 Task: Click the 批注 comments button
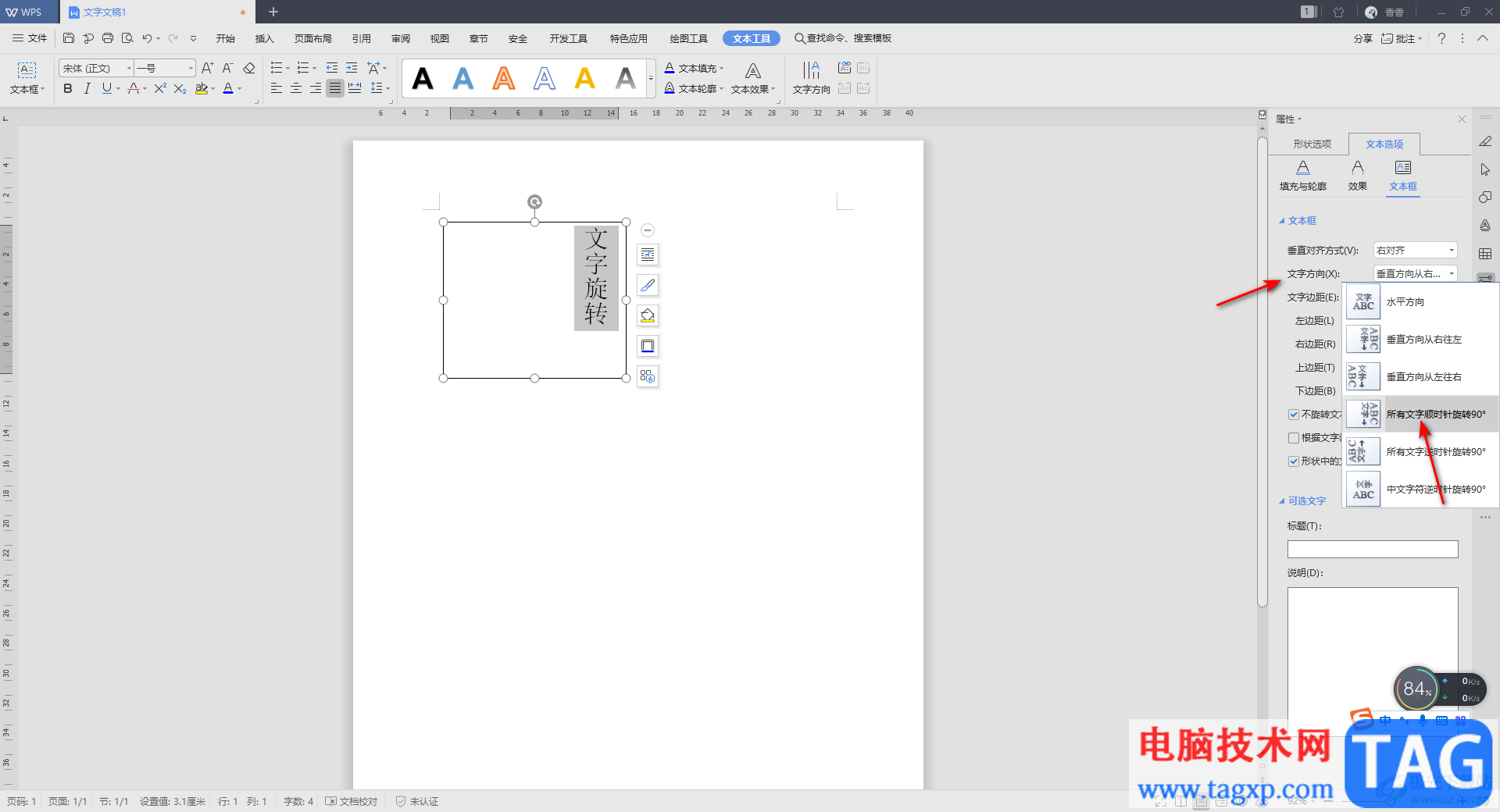1401,38
